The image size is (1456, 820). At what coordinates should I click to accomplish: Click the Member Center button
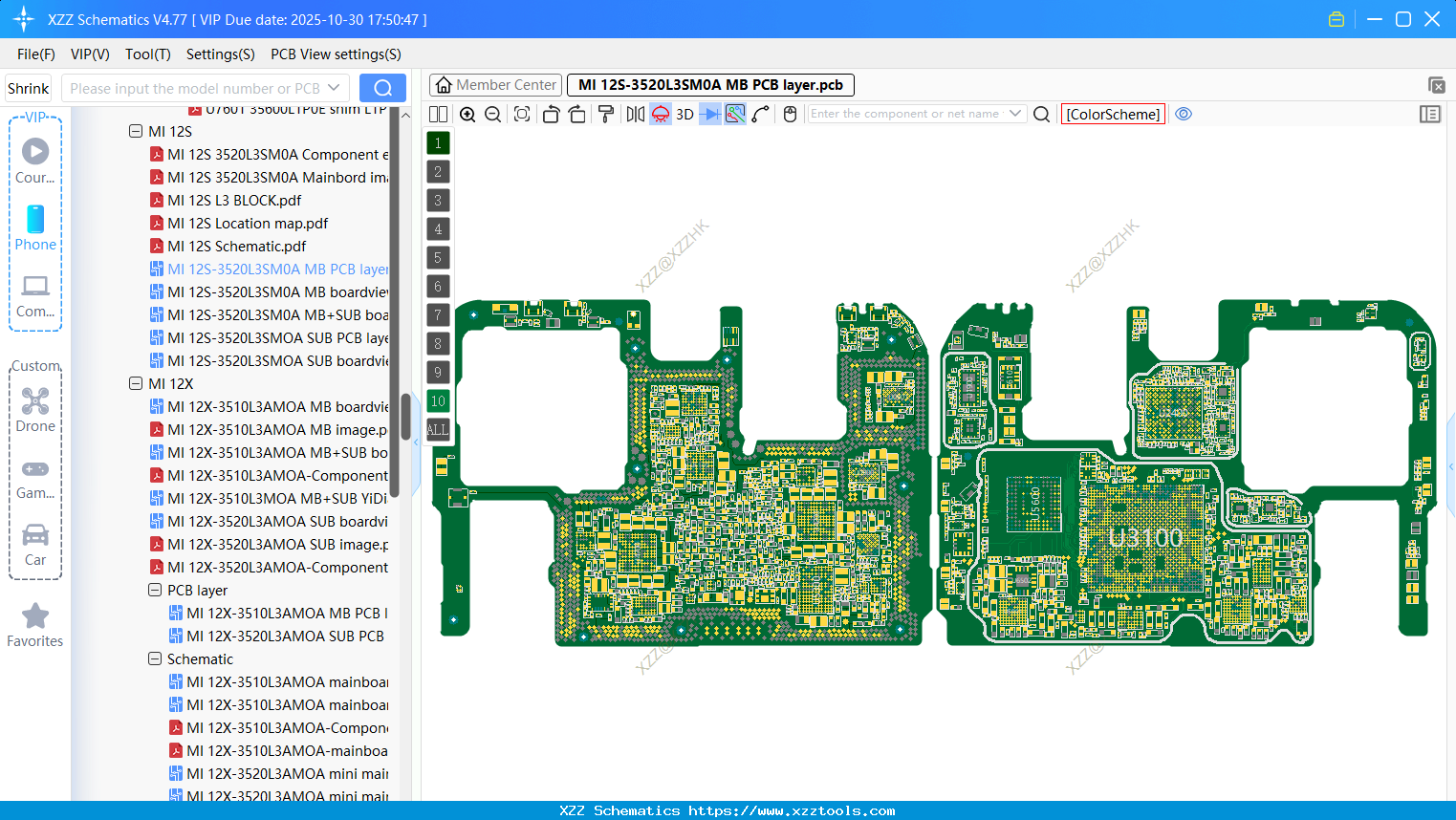tap(495, 84)
